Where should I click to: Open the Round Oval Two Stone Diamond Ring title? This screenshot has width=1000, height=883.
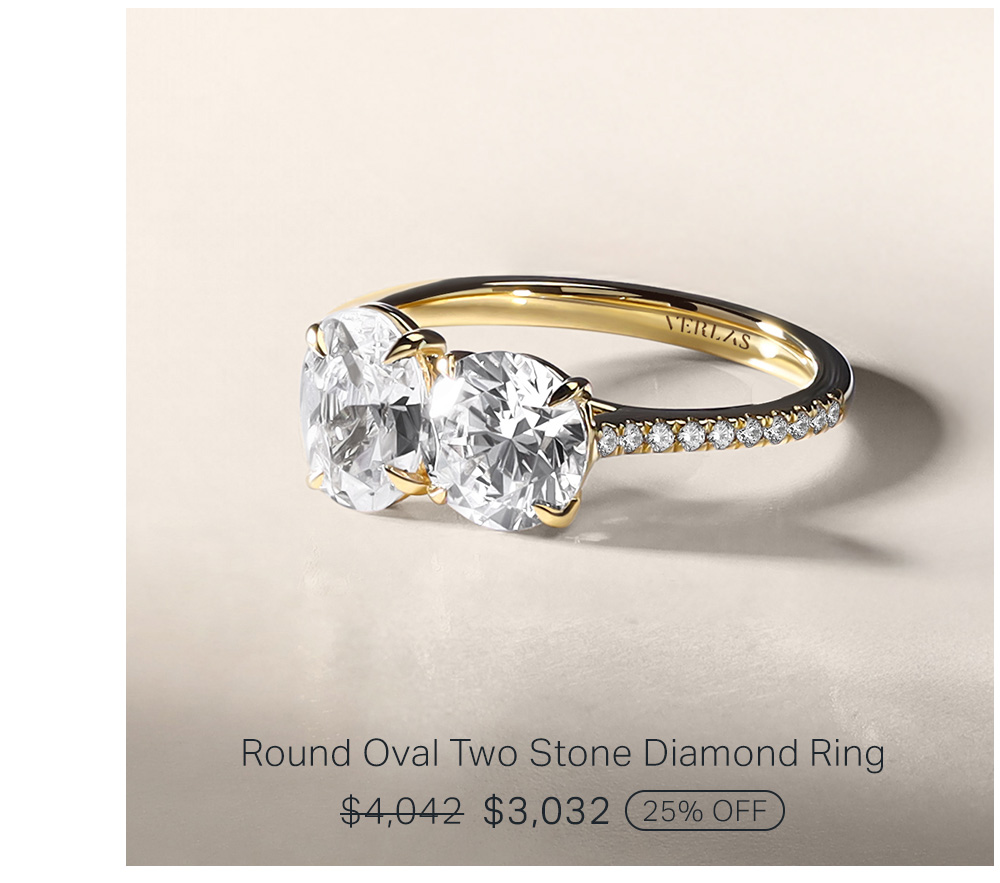[562, 753]
